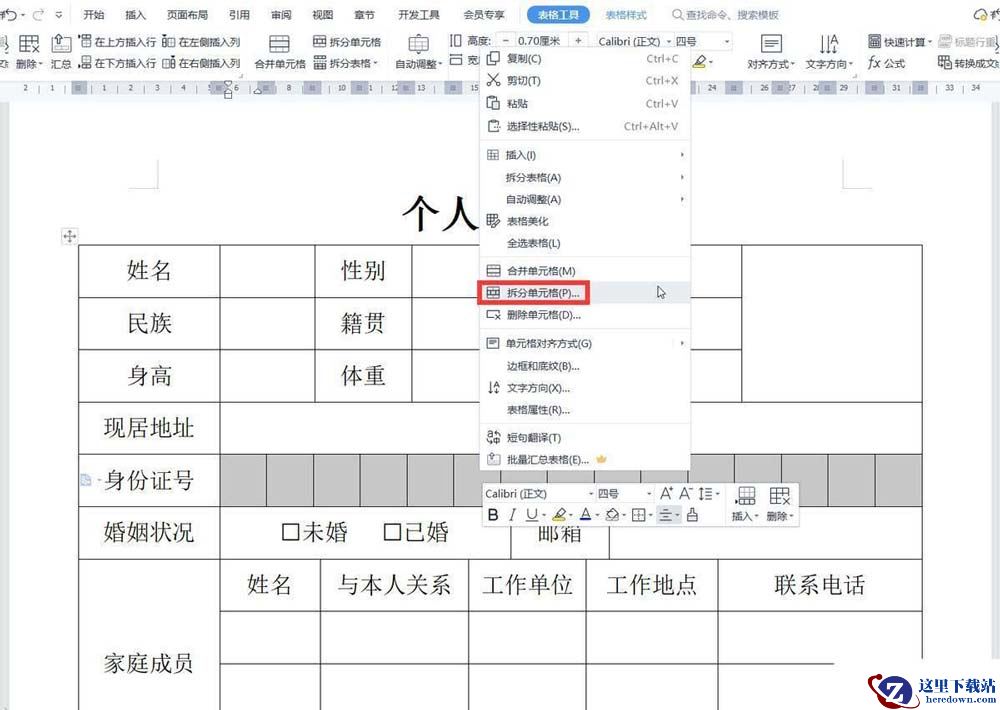Pick highlight color in mini toolbar
This screenshot has width=1000, height=710.
559,515
